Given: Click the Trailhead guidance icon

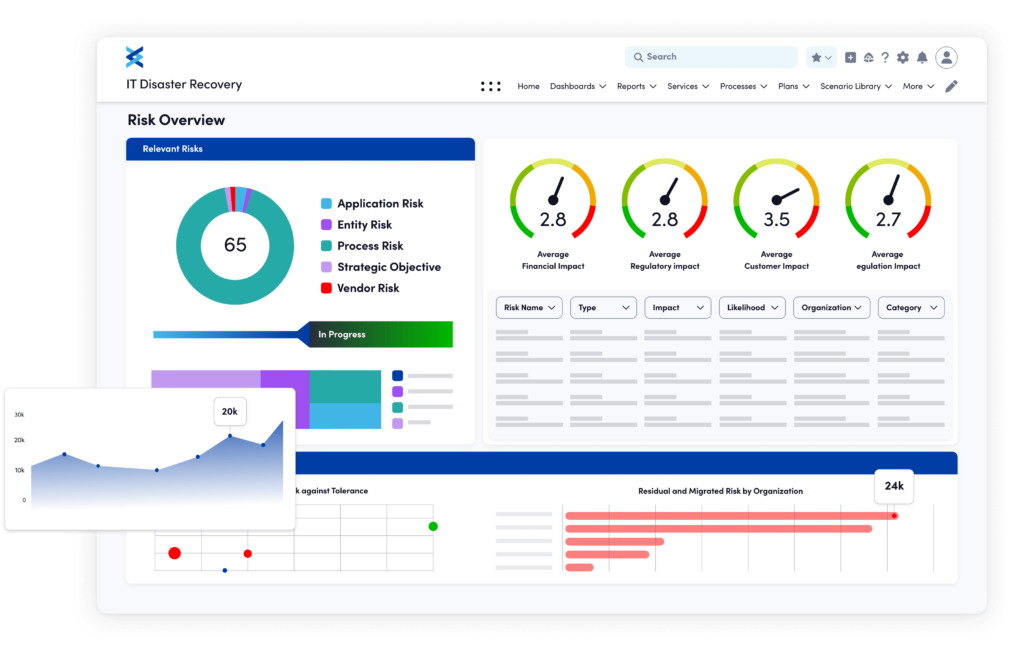Looking at the screenshot, I should [x=868, y=58].
